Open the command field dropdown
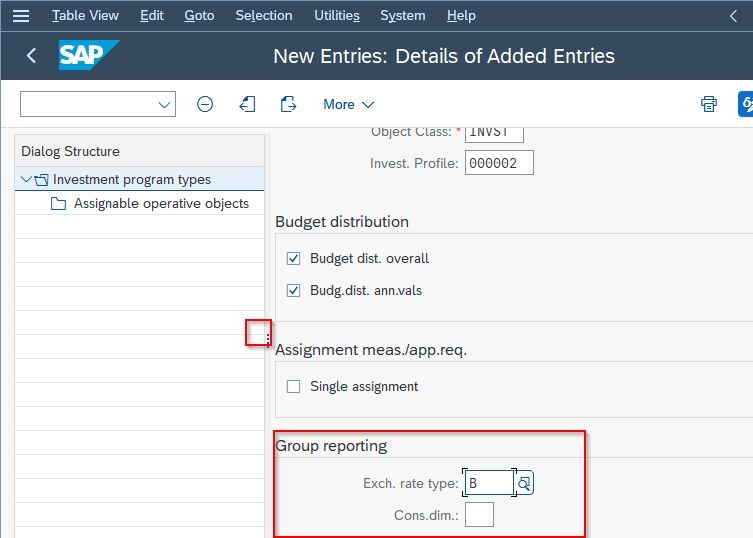 tap(164, 104)
